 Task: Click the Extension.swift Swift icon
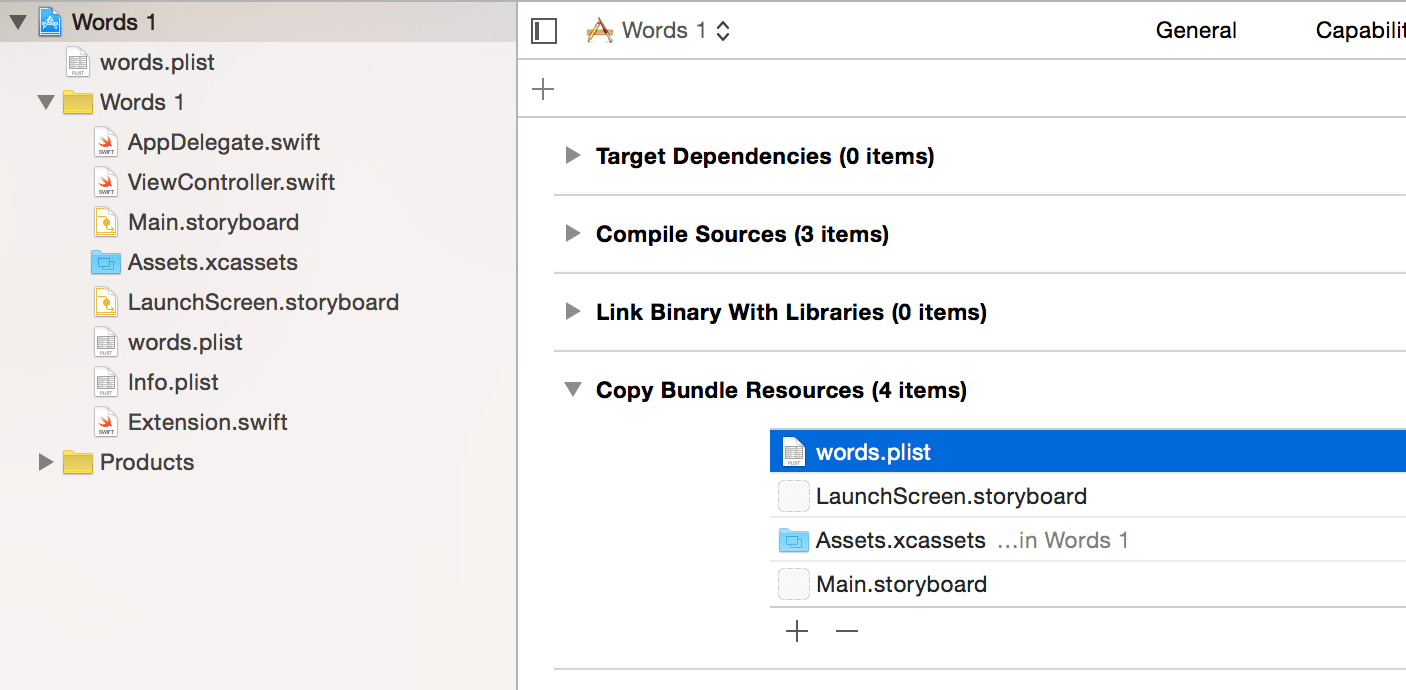pyautogui.click(x=105, y=422)
